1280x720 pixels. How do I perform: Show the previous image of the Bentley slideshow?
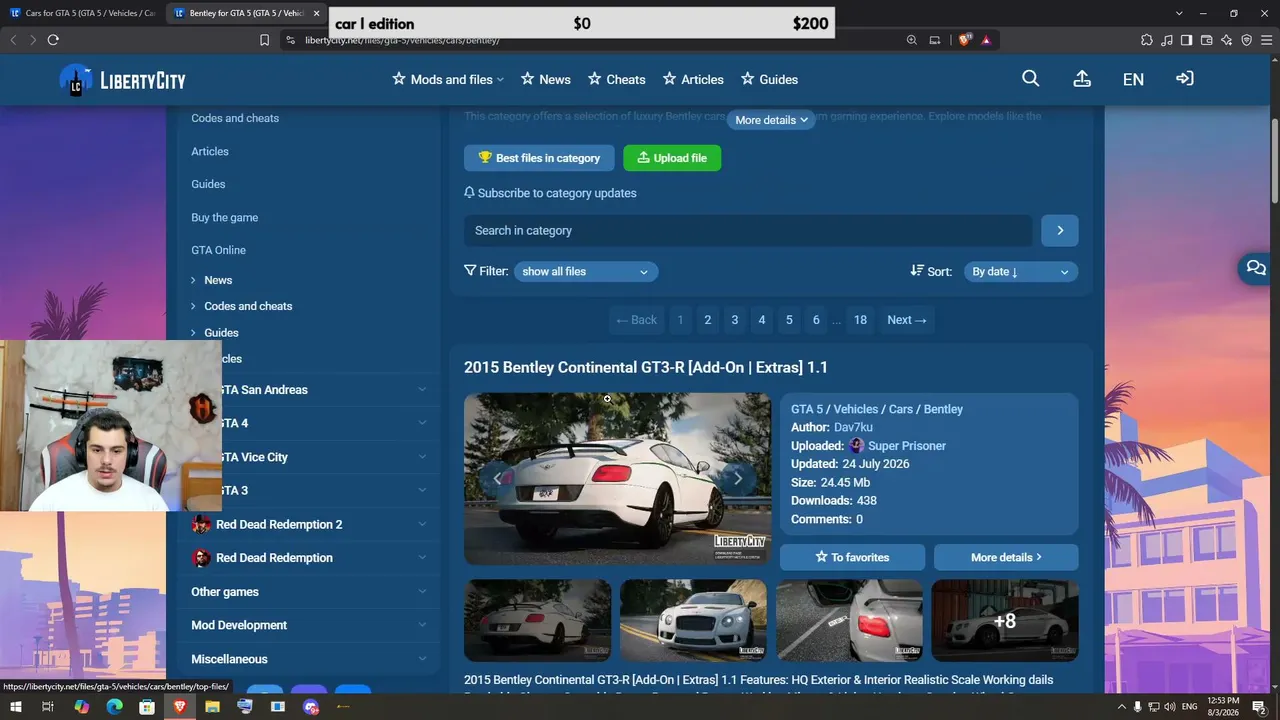tap(497, 478)
